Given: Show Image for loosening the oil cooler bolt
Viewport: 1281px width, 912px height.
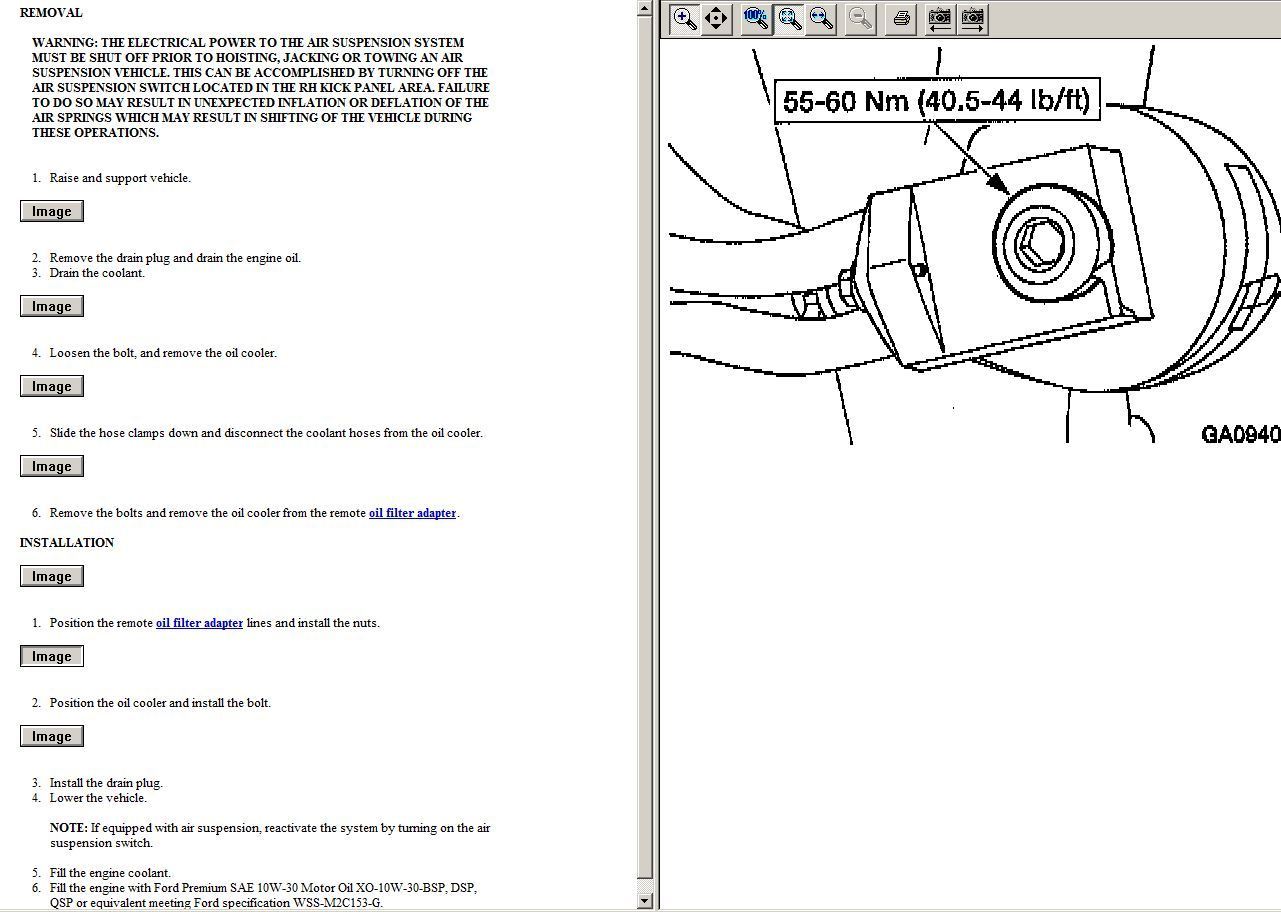Looking at the screenshot, I should (x=52, y=387).
